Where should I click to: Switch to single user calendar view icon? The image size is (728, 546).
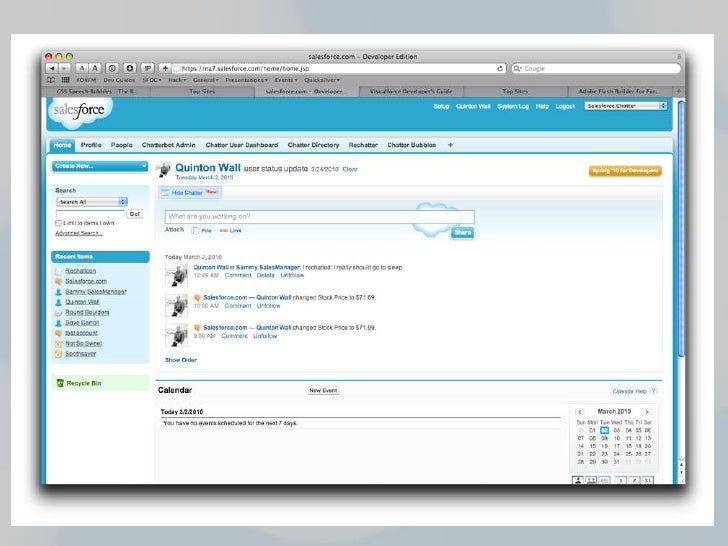(578, 480)
